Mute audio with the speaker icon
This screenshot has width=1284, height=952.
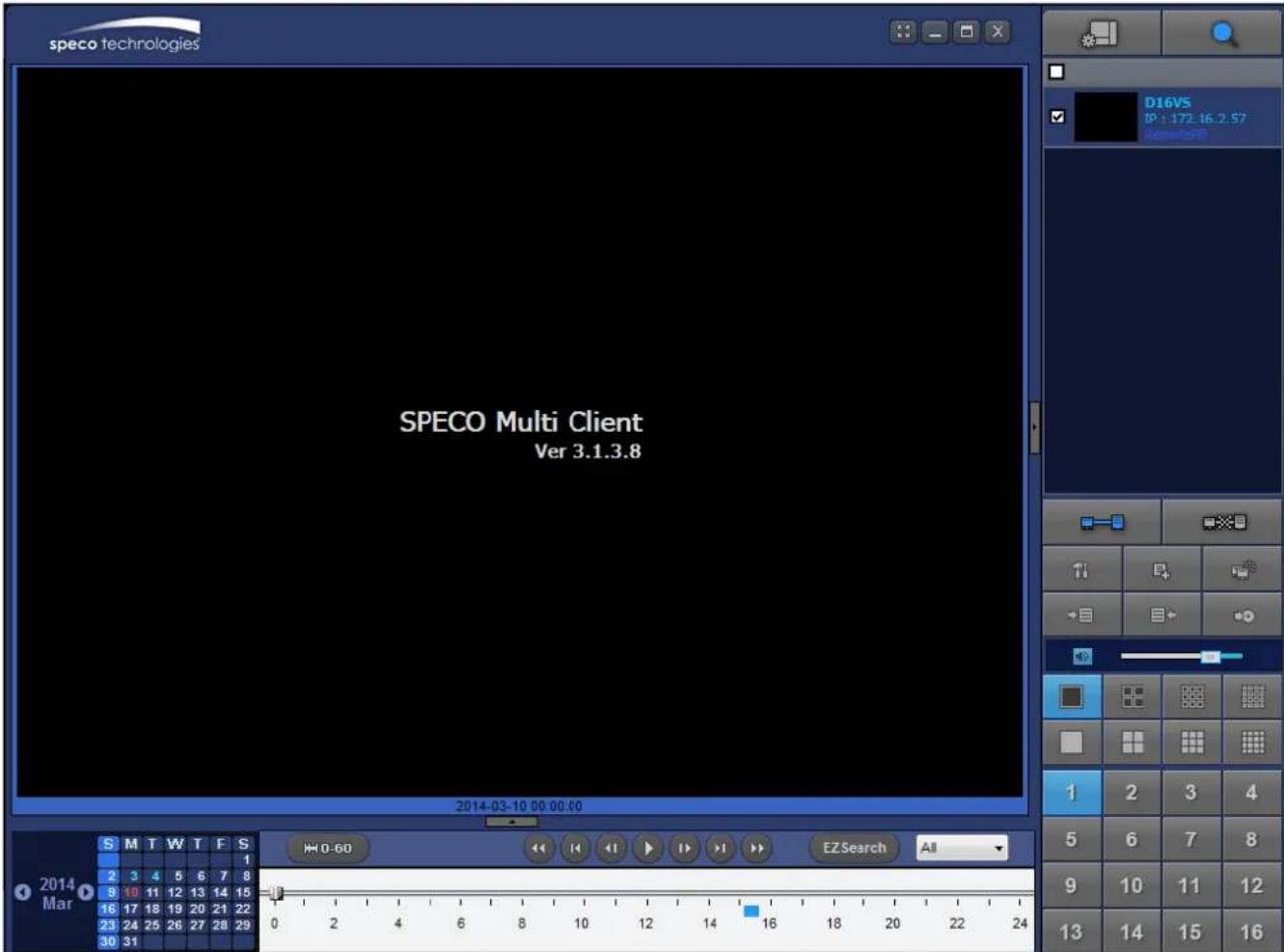point(1082,657)
